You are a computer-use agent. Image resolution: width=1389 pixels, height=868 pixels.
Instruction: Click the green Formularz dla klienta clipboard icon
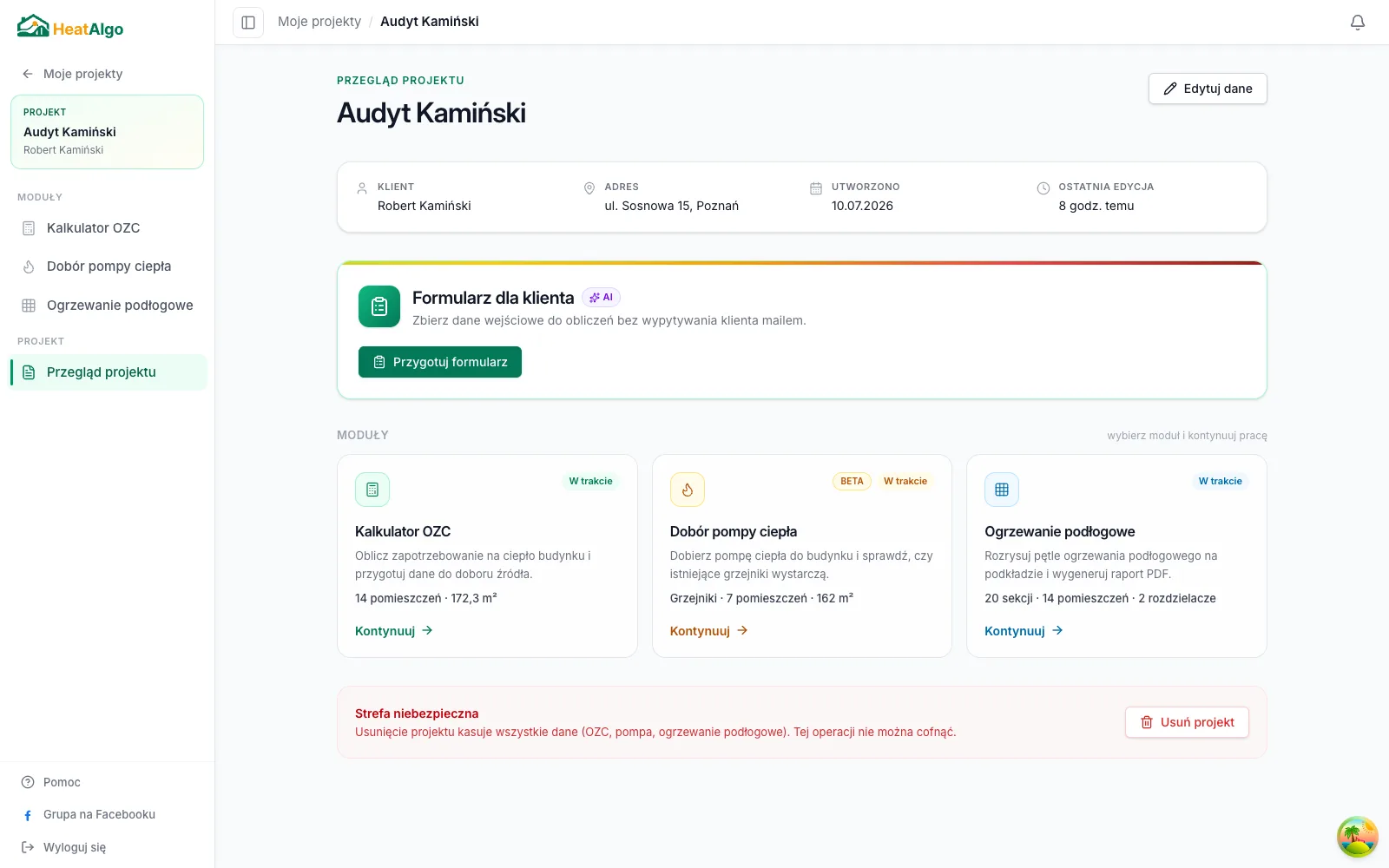(x=379, y=306)
